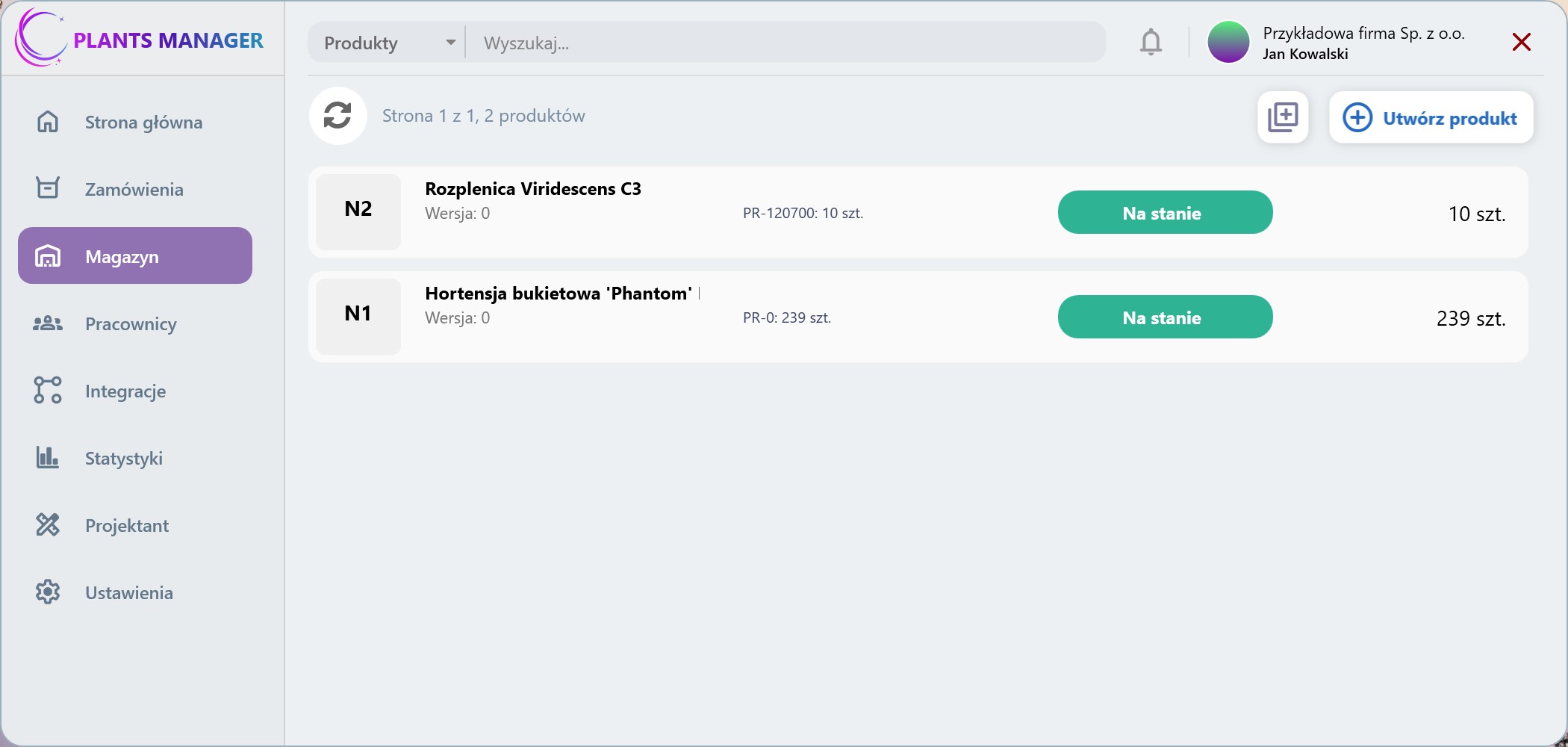
Task: Click Na stanie badge for Hortensja bukietowa
Action: [1165, 317]
